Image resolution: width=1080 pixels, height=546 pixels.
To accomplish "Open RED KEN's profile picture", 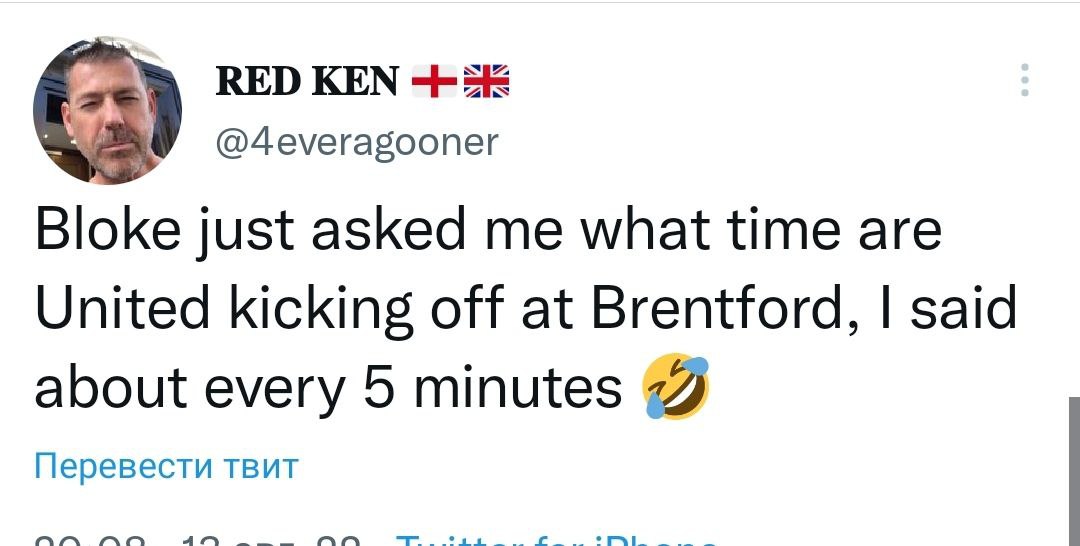I will pos(108,110).
